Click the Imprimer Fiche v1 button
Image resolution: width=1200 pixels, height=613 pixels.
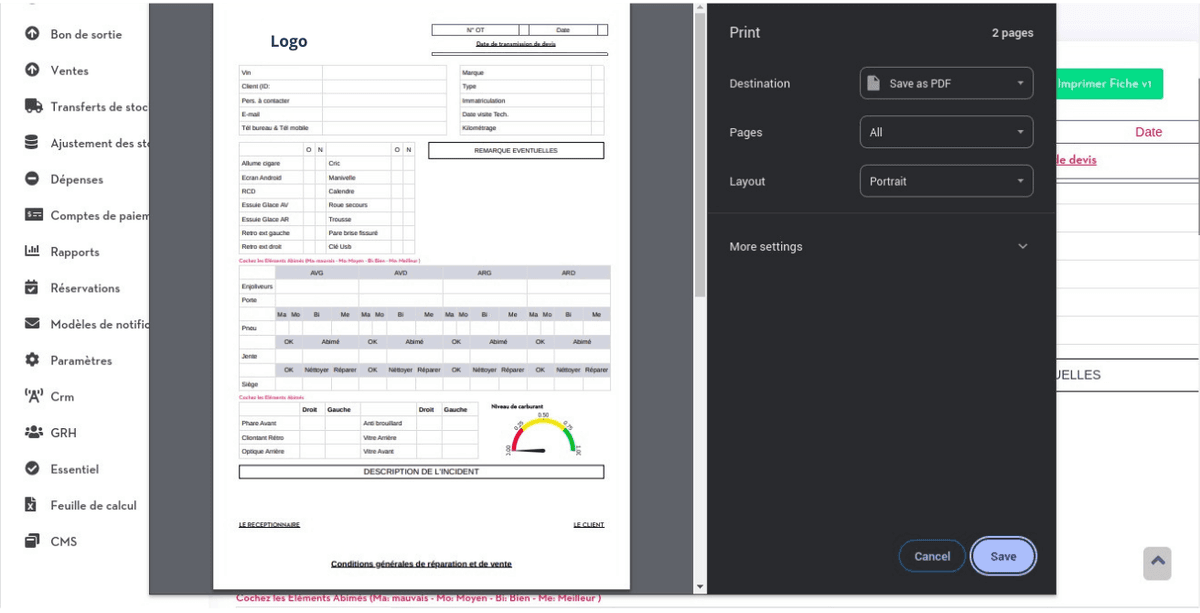coord(1104,84)
